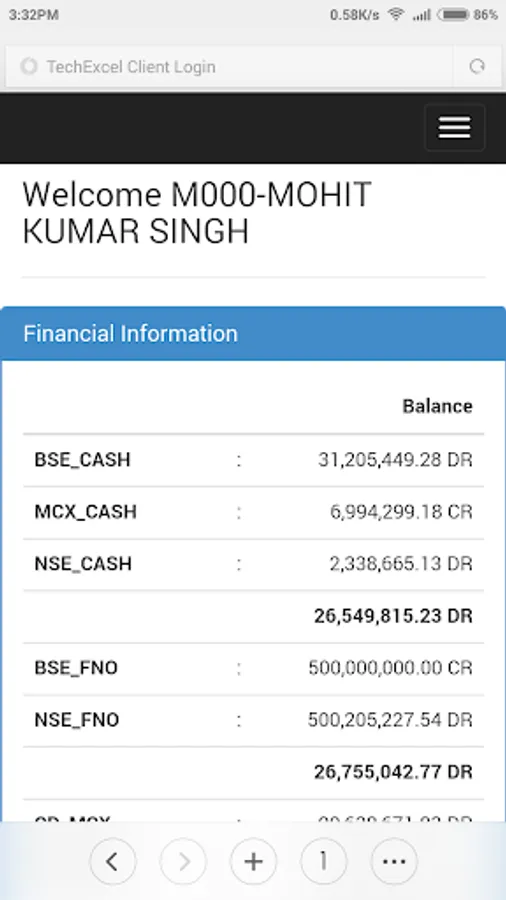The width and height of the screenshot is (506, 900).
Task: Go back with the browser back arrow
Action: coord(112,861)
